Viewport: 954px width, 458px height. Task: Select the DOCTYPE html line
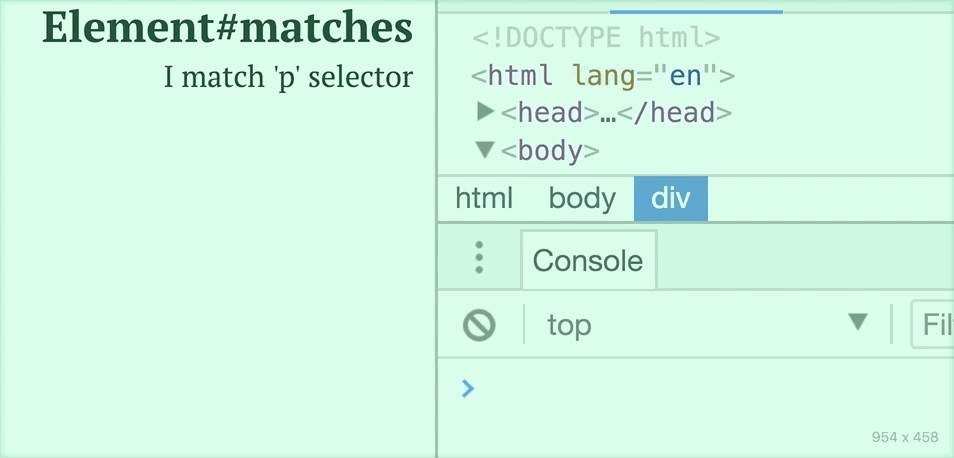click(596, 38)
